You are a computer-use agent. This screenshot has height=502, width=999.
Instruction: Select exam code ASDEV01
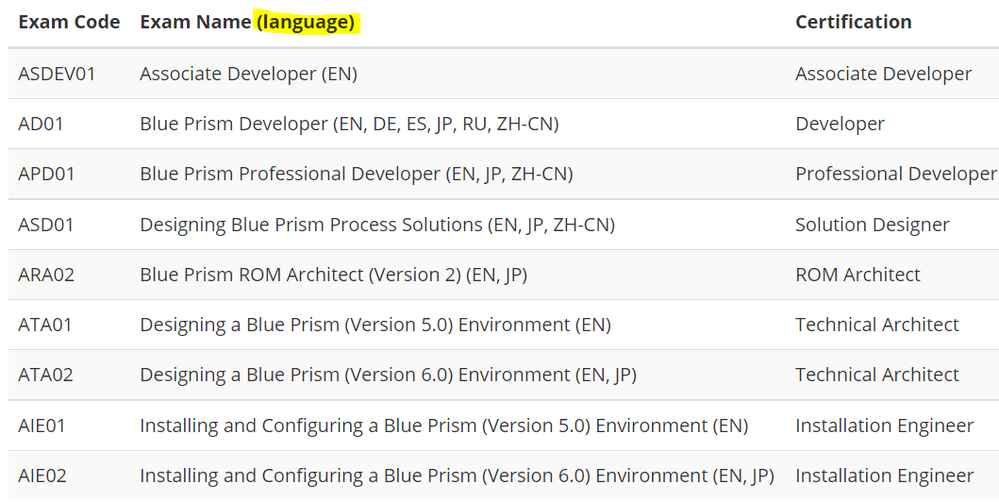click(57, 74)
